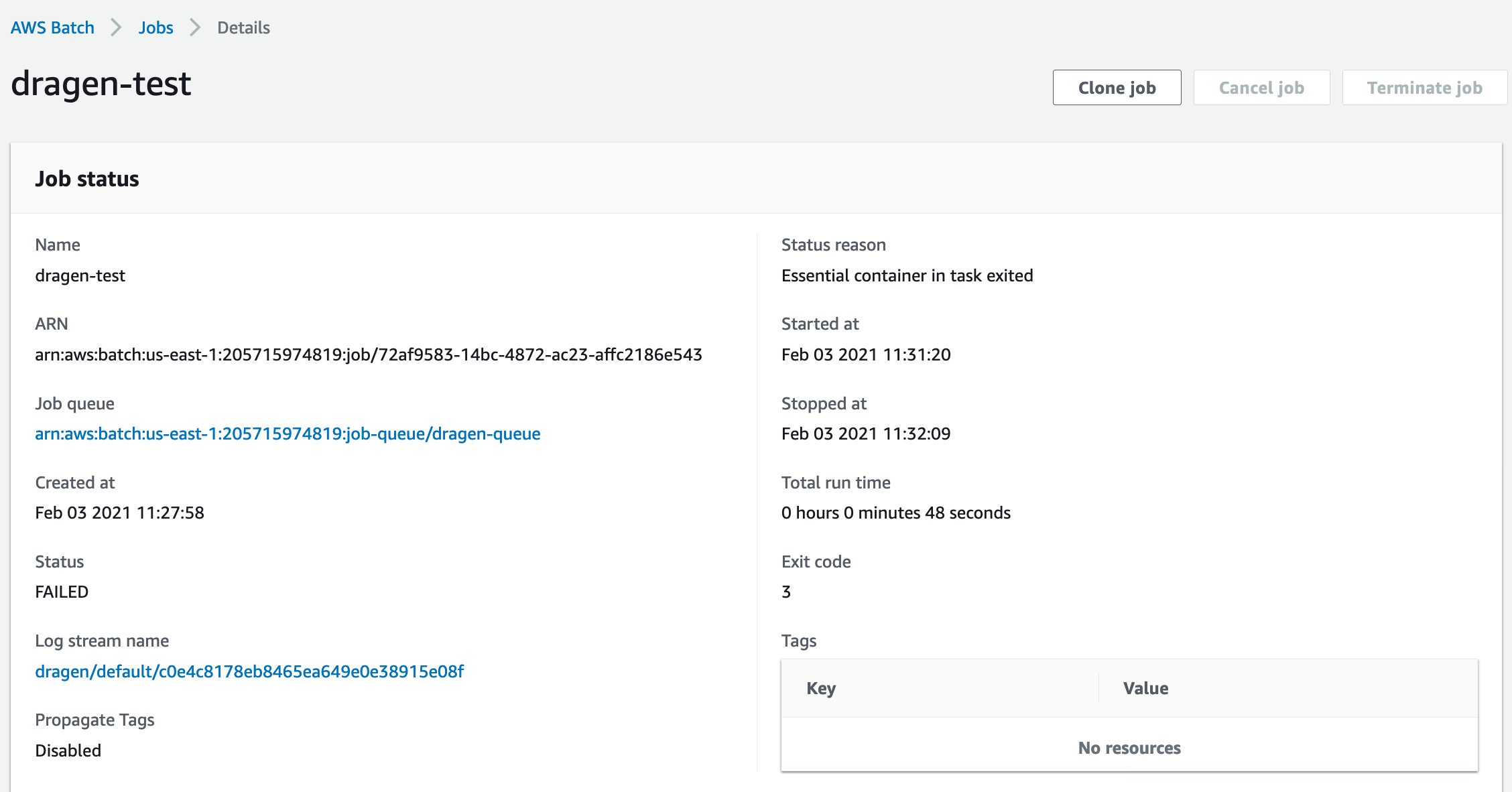The height and width of the screenshot is (792, 1512).
Task: Go to the Jobs breadcrumb link
Action: point(155,27)
